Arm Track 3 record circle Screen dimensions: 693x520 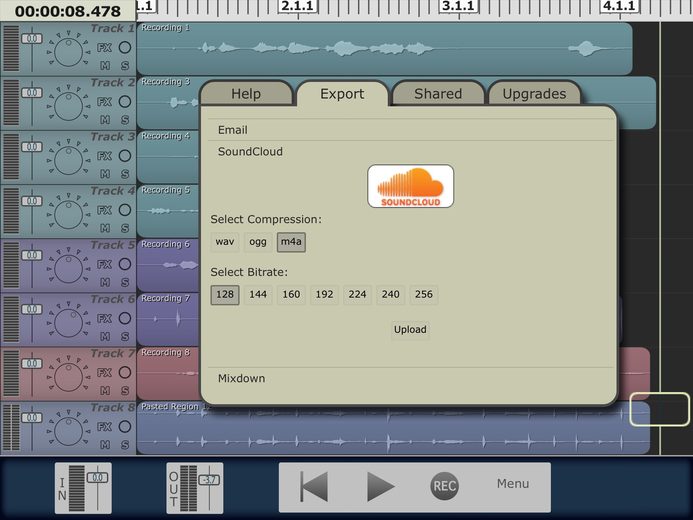click(x=125, y=156)
